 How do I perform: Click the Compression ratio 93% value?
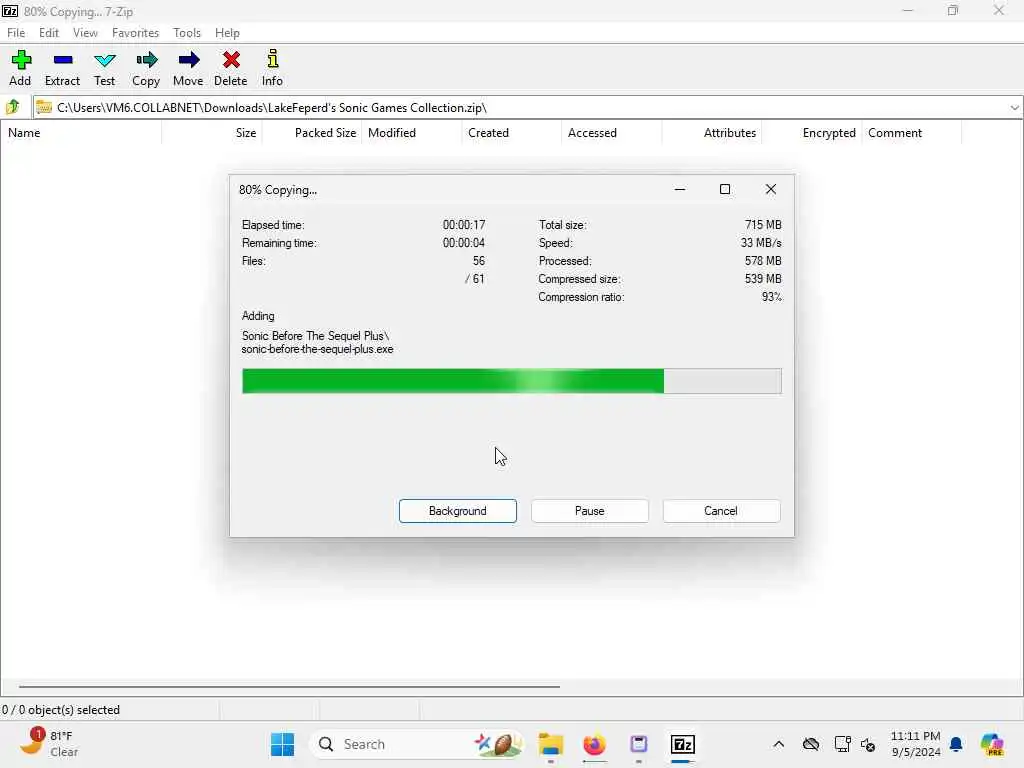(x=771, y=297)
